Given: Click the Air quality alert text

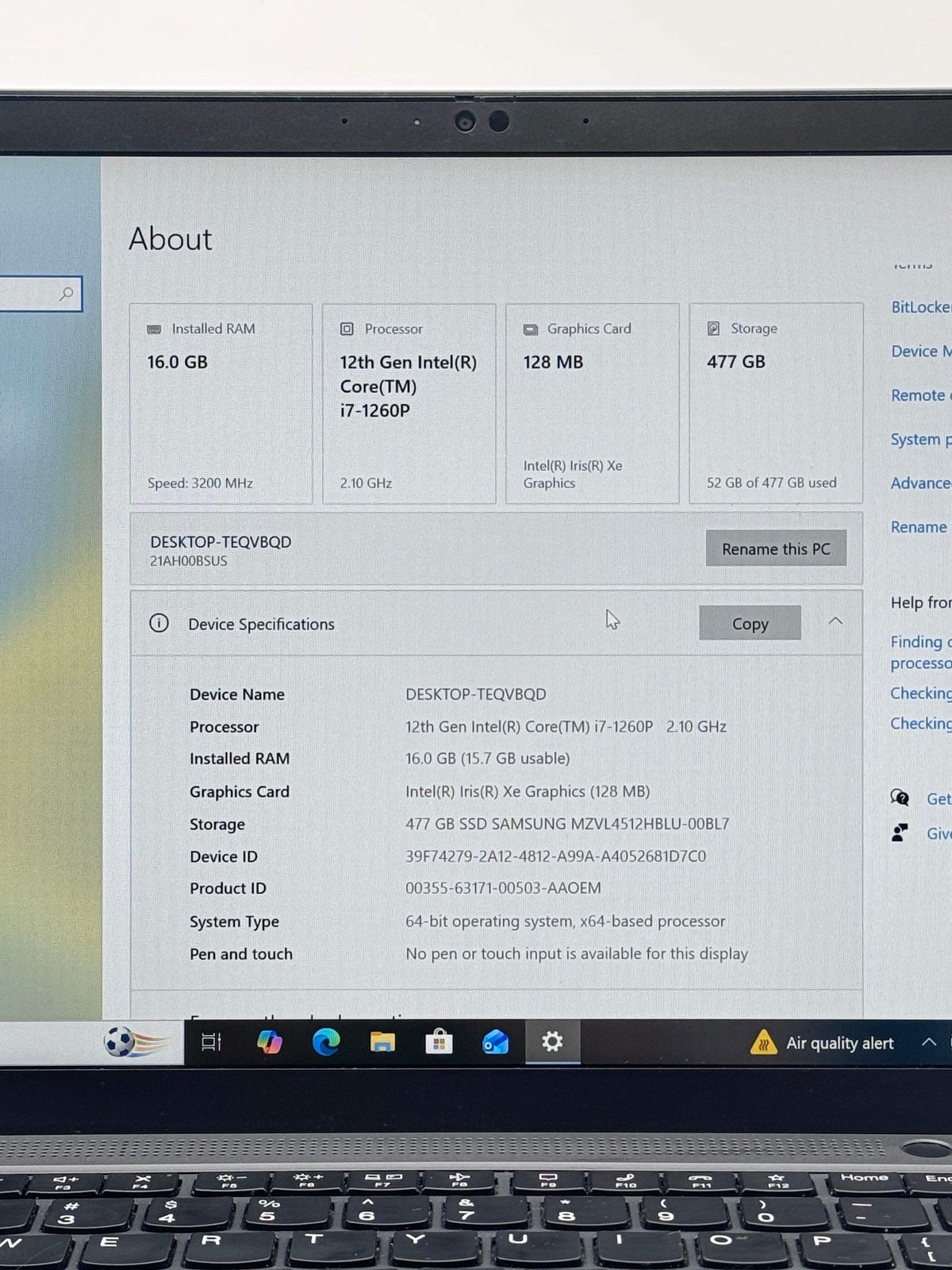Looking at the screenshot, I should click(839, 1043).
